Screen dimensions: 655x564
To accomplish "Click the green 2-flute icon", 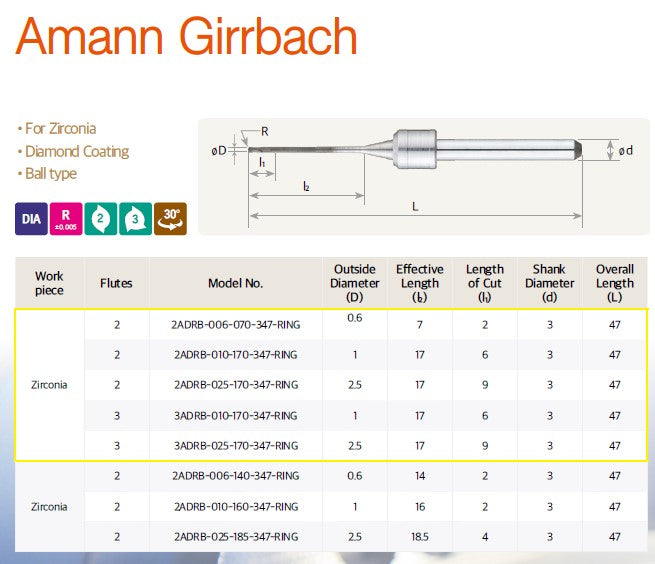I will pyautogui.click(x=101, y=218).
